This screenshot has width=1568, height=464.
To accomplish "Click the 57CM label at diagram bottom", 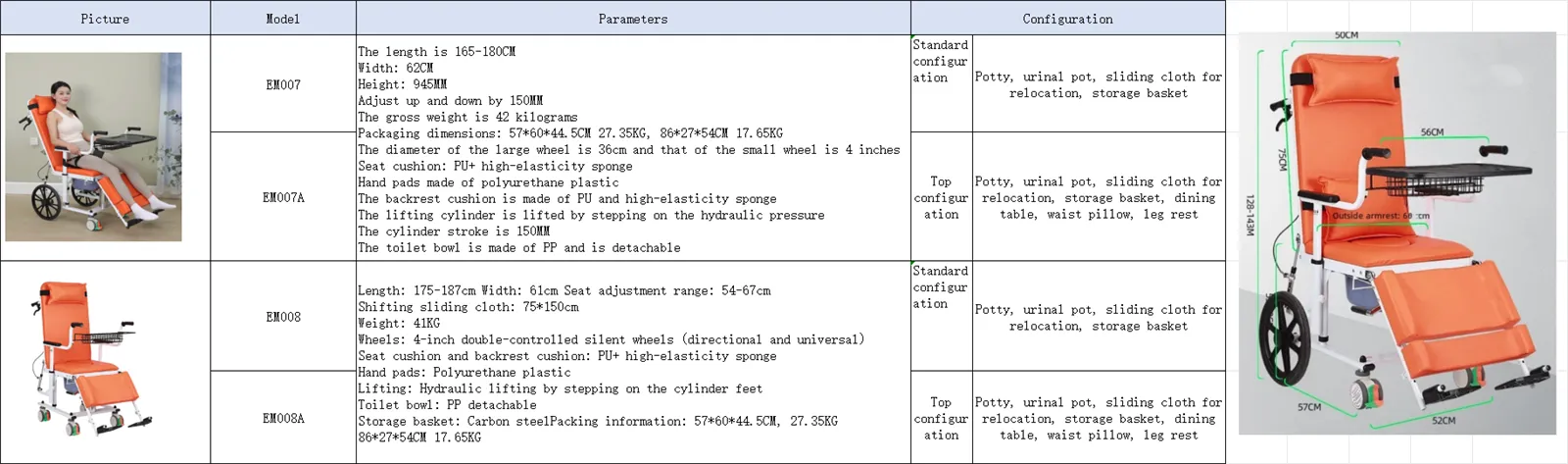I will pyautogui.click(x=1309, y=407).
